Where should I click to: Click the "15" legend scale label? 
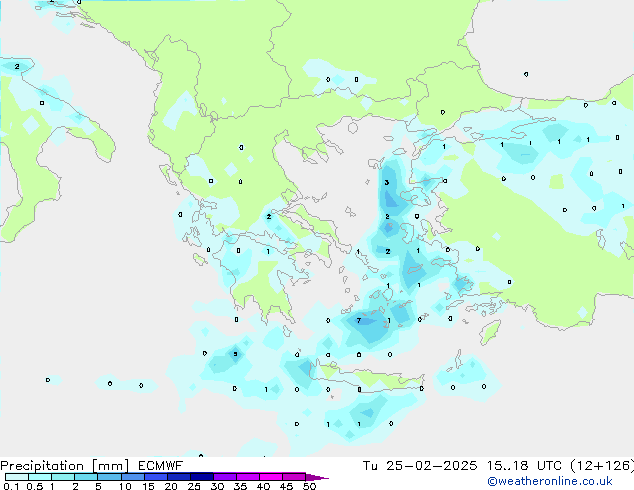(148, 486)
